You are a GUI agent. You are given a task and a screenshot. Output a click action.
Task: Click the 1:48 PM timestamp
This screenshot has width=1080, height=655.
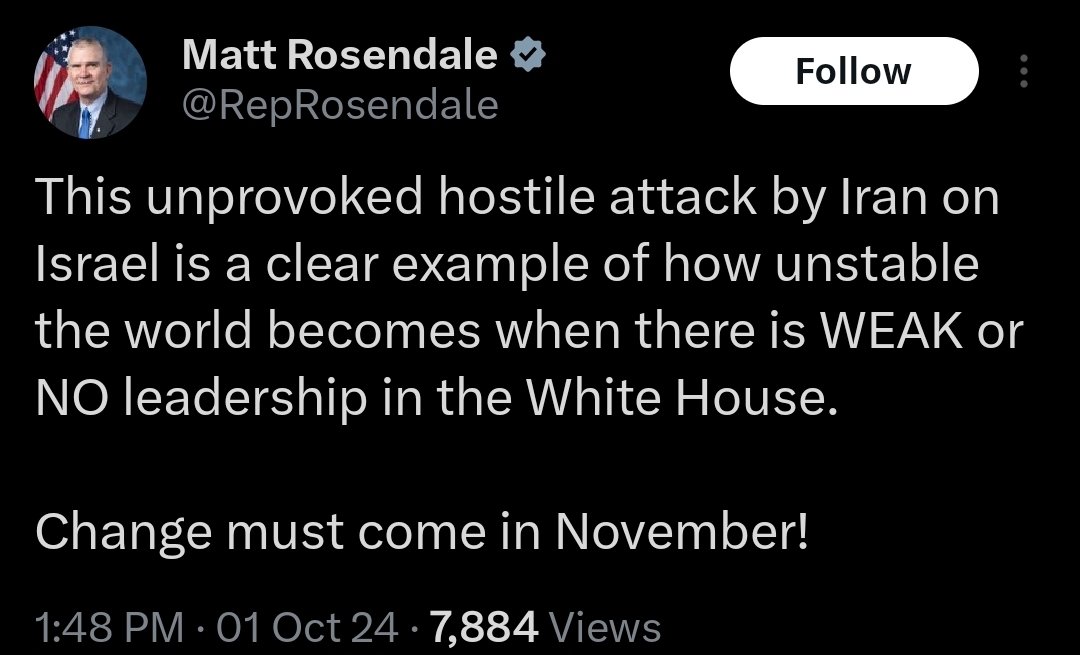tap(109, 628)
